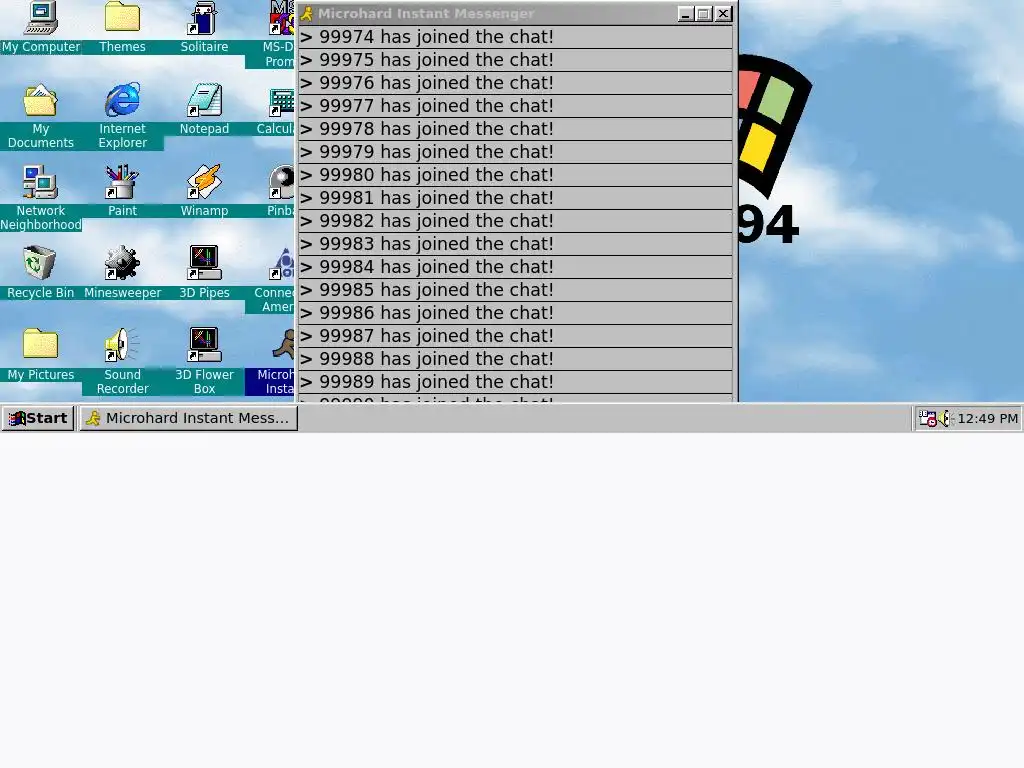Select message "99975 has joined the chat!"
Image resolution: width=1024 pixels, height=768 pixels.
pyautogui.click(x=515, y=60)
